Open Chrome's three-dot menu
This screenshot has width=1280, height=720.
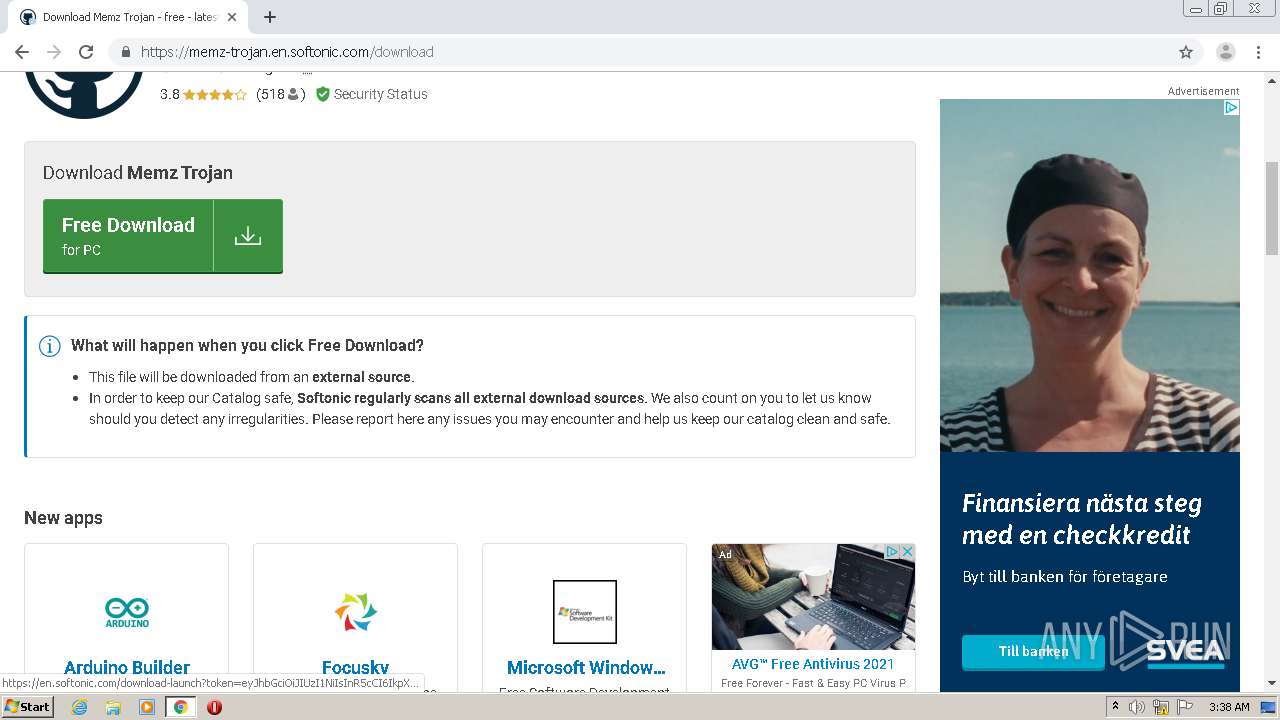1259,52
